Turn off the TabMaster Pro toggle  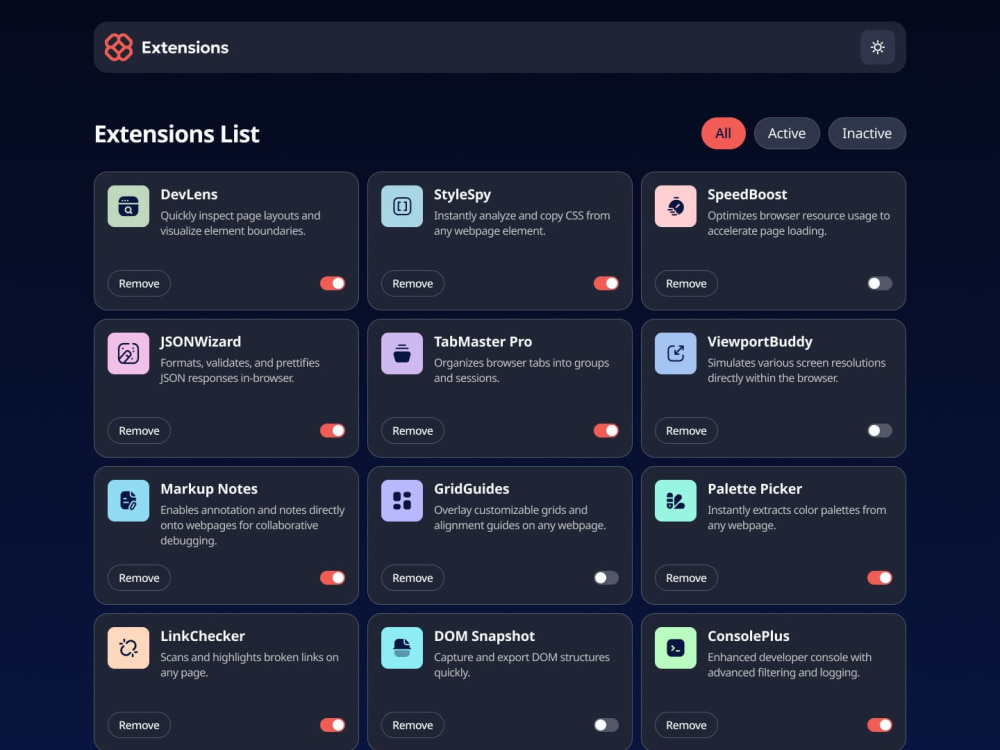[x=606, y=430]
